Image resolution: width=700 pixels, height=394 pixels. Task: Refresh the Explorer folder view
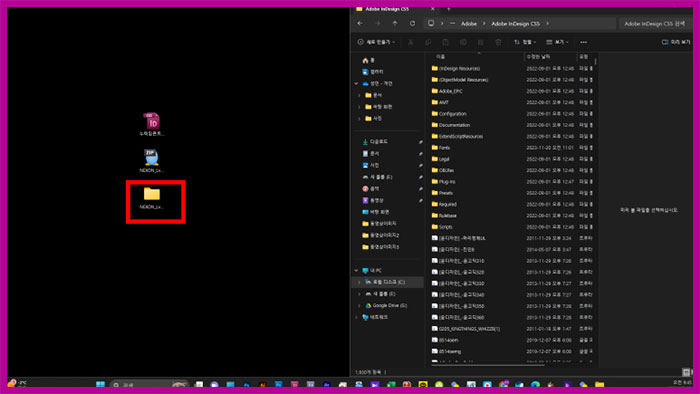coord(412,24)
